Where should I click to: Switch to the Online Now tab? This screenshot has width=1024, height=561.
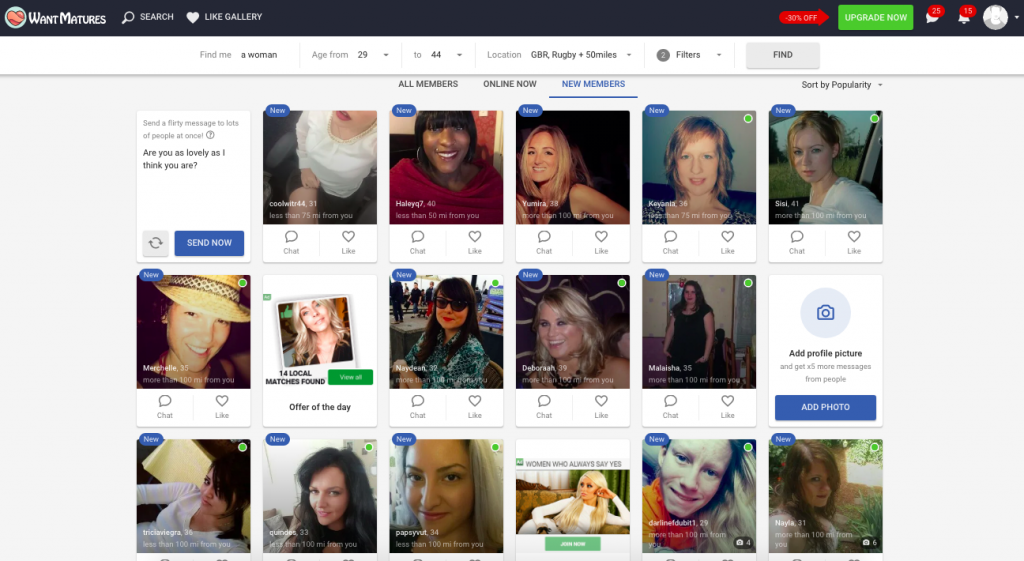(x=509, y=84)
